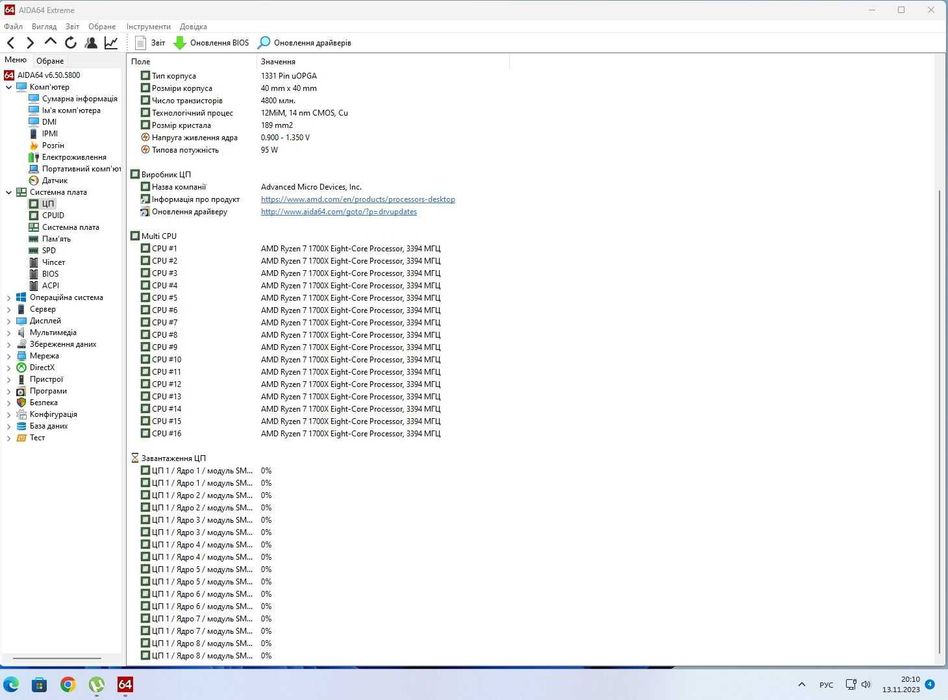This screenshot has height=700, width=948.
Task: Select the Типова потужність 95 W row
Action: pyautogui.click(x=209, y=150)
